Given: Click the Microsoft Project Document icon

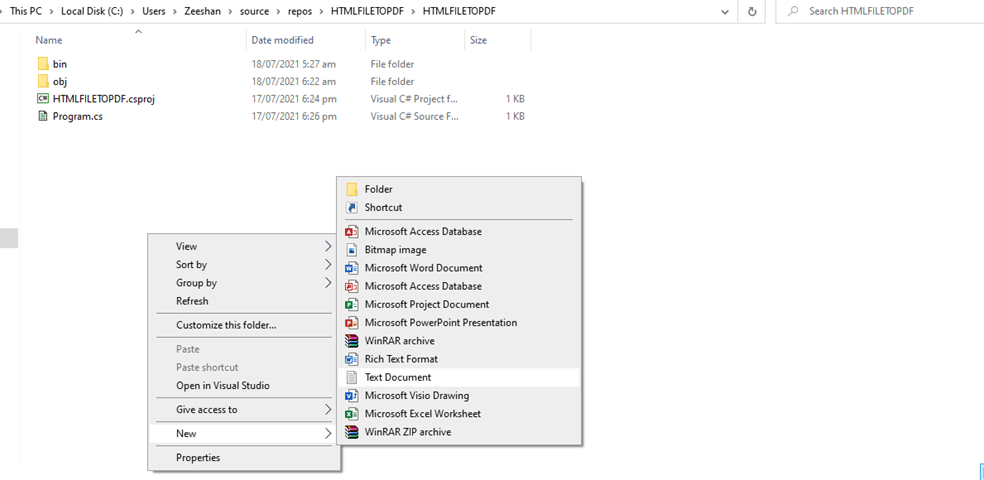Looking at the screenshot, I should [352, 304].
